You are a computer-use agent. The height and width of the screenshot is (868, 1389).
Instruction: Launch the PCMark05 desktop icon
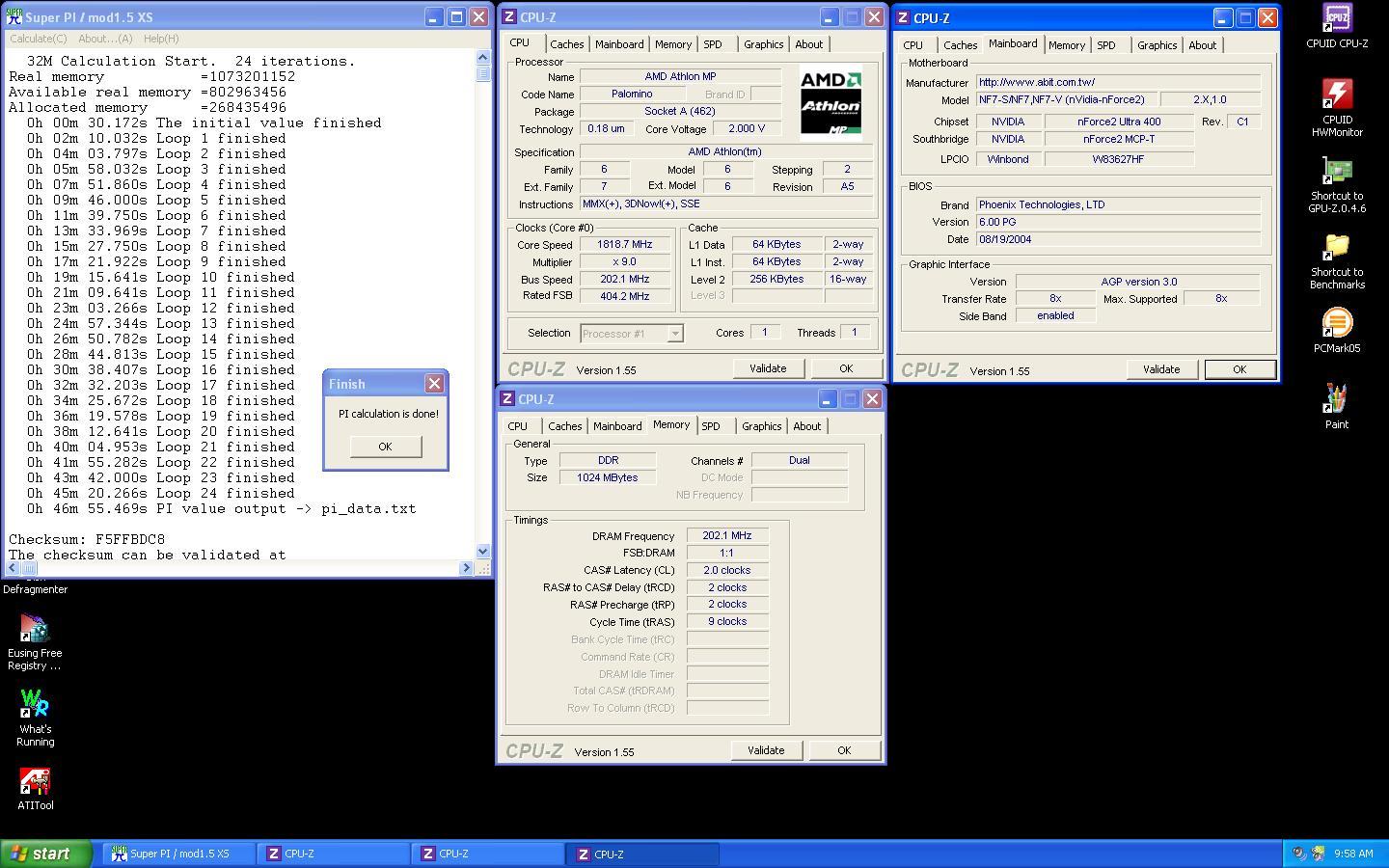tap(1337, 331)
